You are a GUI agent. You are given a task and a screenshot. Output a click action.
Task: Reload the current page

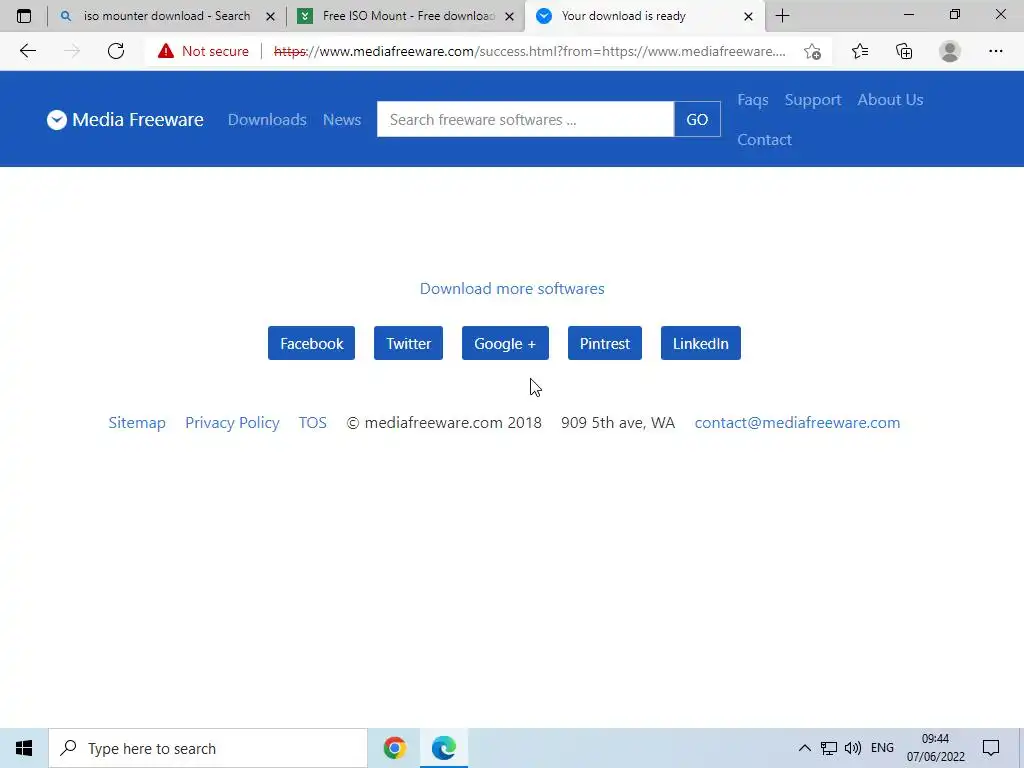coord(116,51)
